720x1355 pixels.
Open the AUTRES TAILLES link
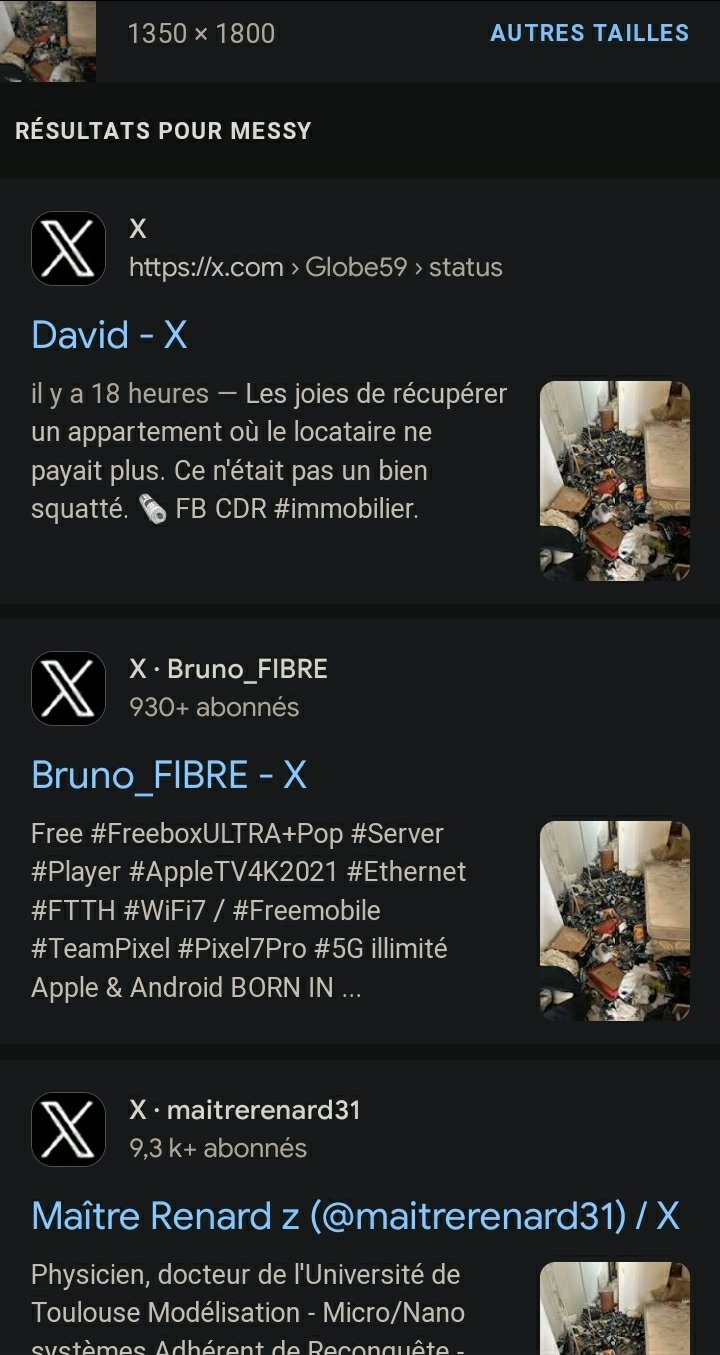point(589,33)
